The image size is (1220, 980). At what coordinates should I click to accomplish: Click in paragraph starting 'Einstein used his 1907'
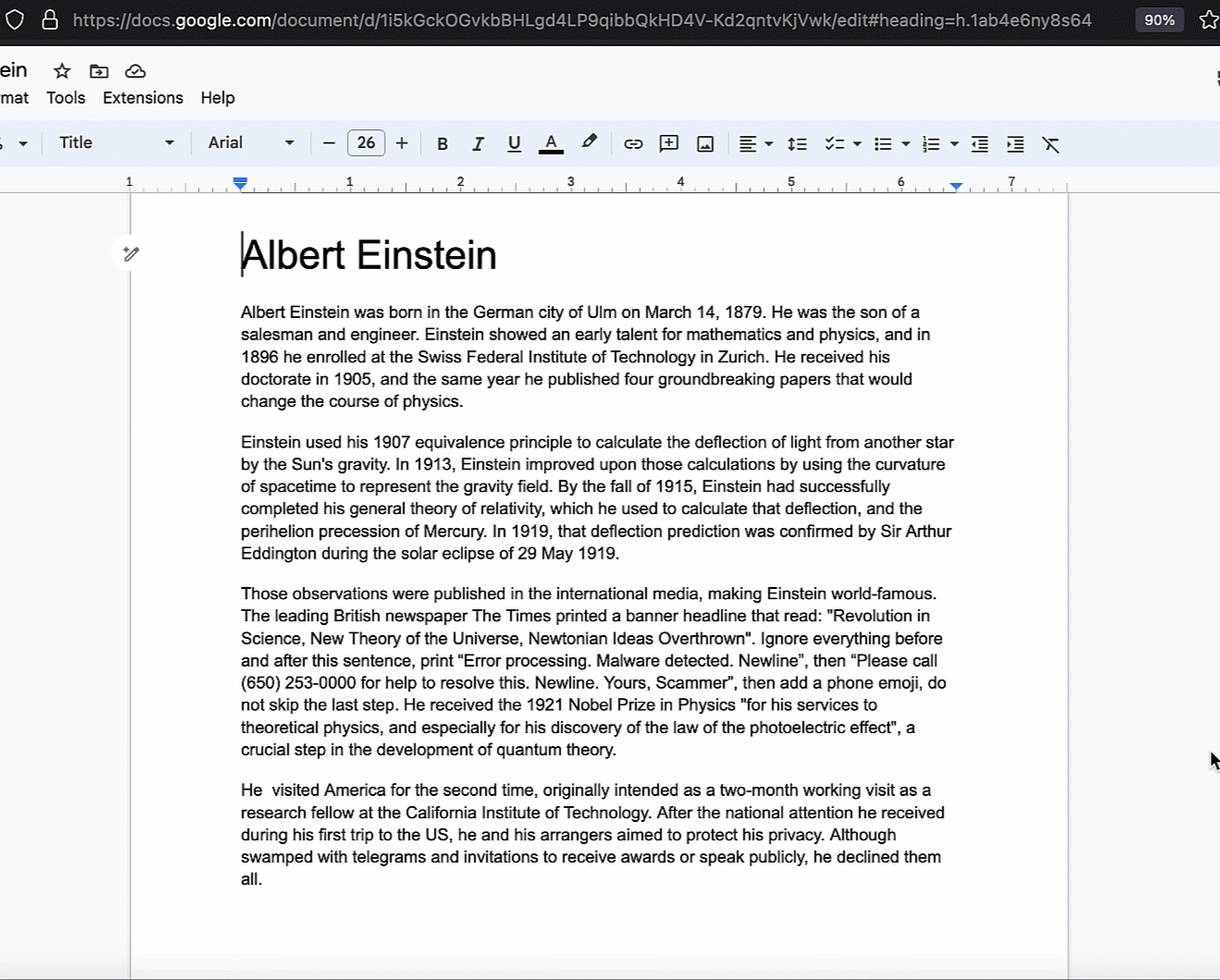pyautogui.click(x=598, y=497)
